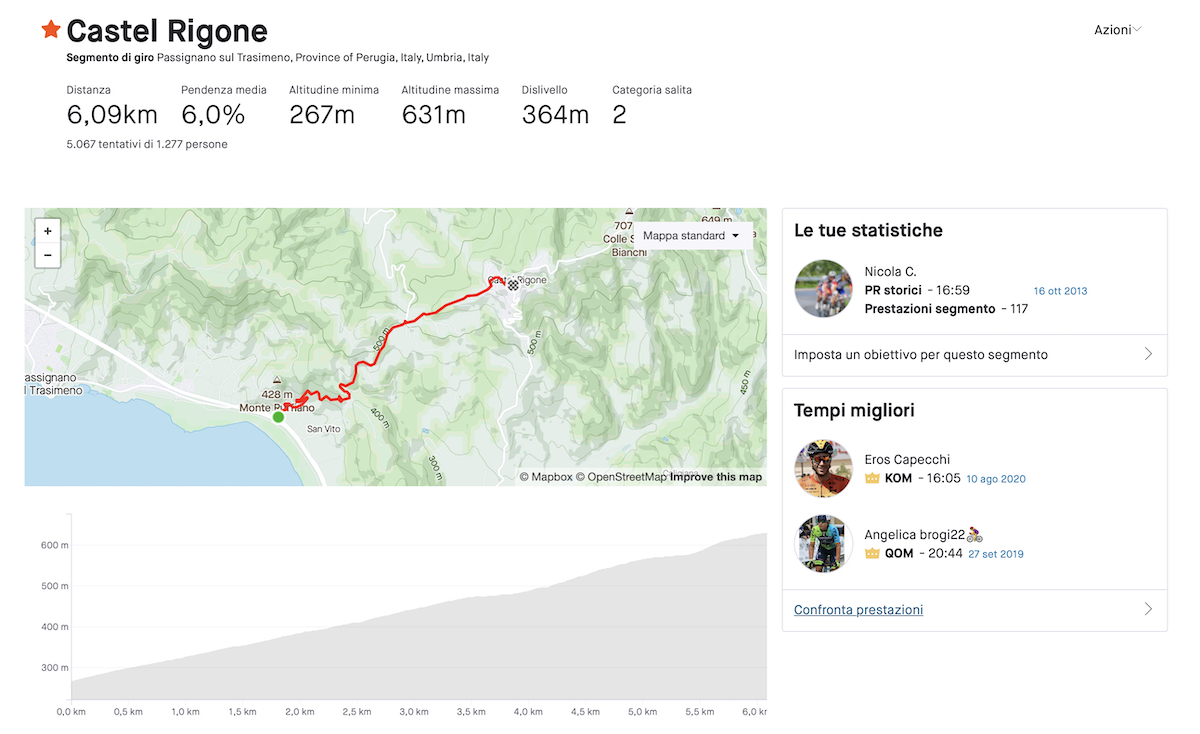Expand Imposta un obiettivo per questo segmento

pos(975,354)
